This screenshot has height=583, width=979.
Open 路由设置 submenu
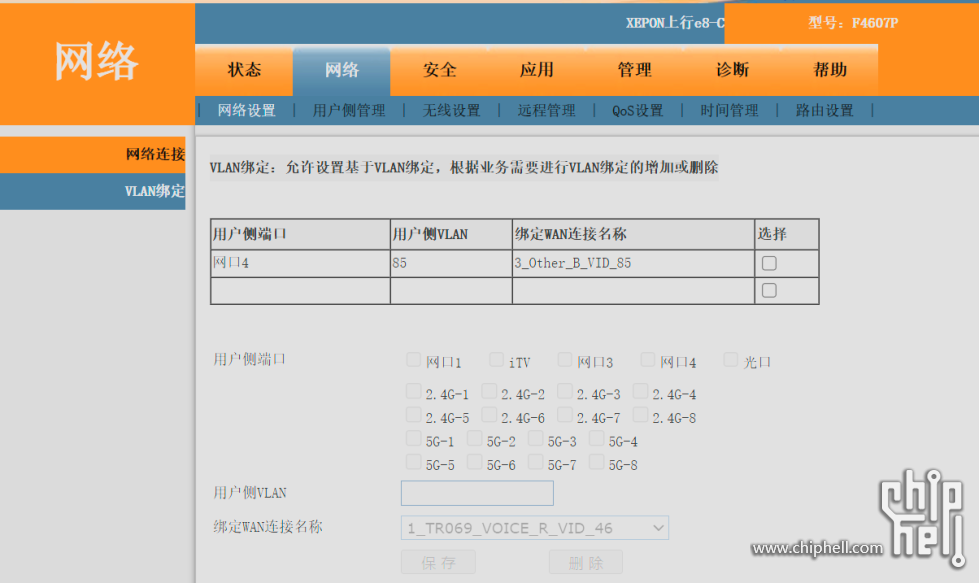(x=824, y=110)
